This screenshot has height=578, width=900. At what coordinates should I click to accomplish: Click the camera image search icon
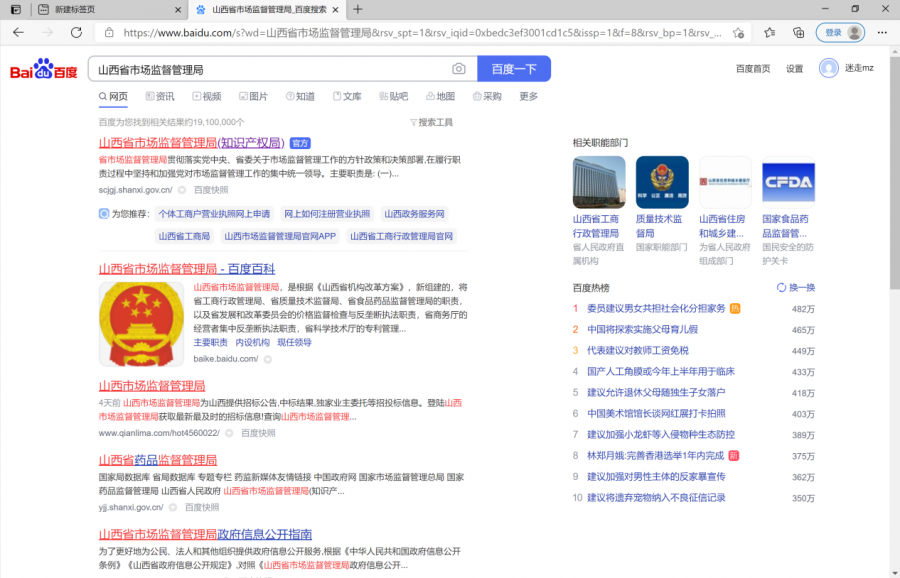coord(459,69)
